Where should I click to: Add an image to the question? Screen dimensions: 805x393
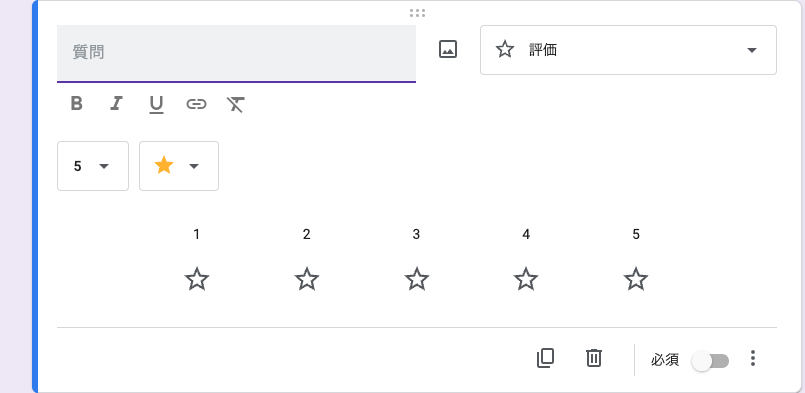point(448,49)
